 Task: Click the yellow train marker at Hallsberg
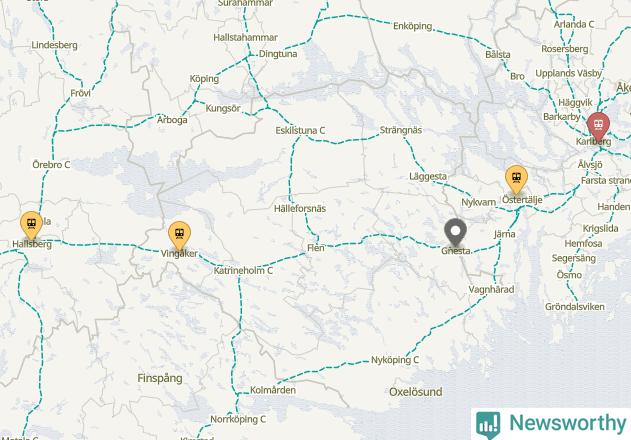pyautogui.click(x=31, y=224)
